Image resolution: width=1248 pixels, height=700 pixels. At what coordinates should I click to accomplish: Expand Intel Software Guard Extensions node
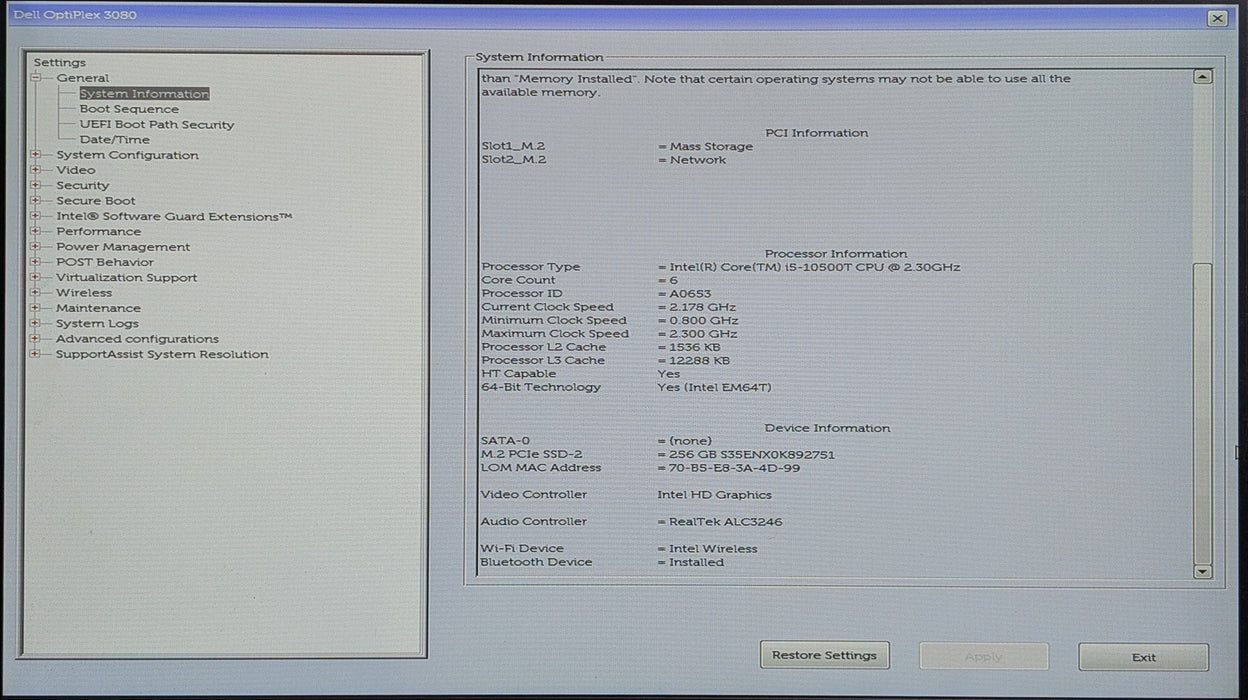coord(36,216)
